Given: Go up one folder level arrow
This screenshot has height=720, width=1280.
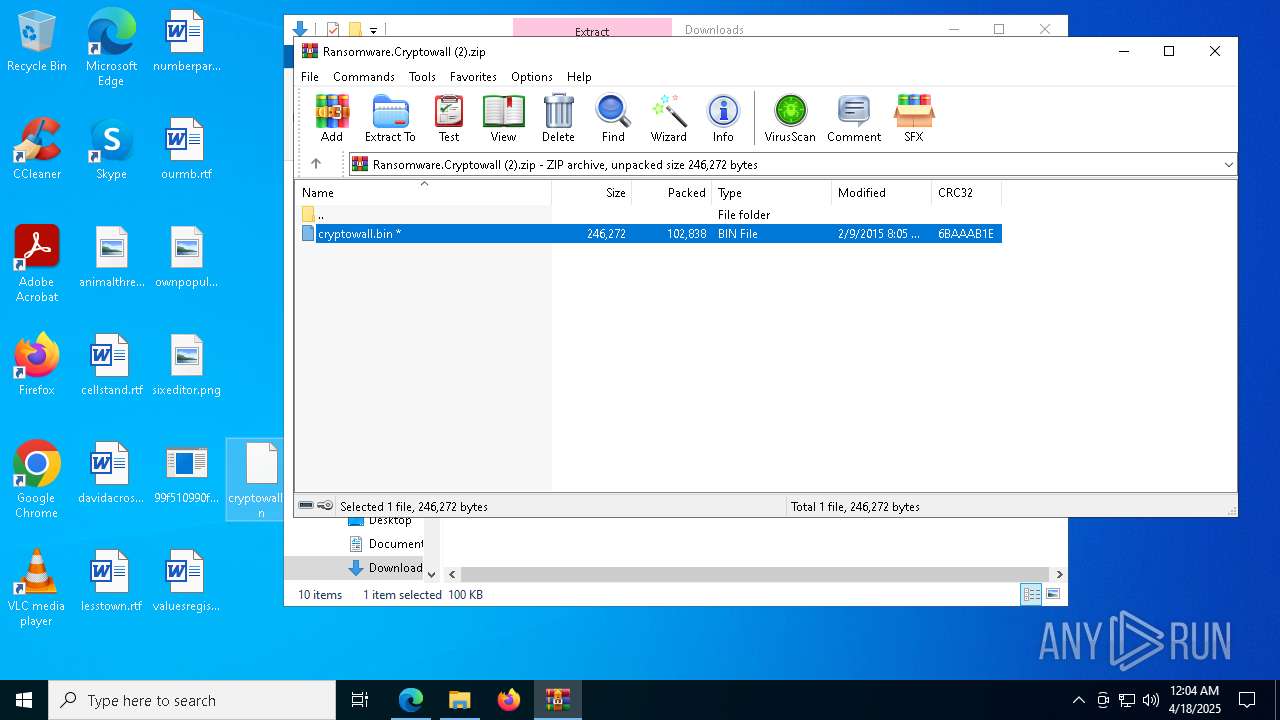Looking at the screenshot, I should tap(316, 164).
